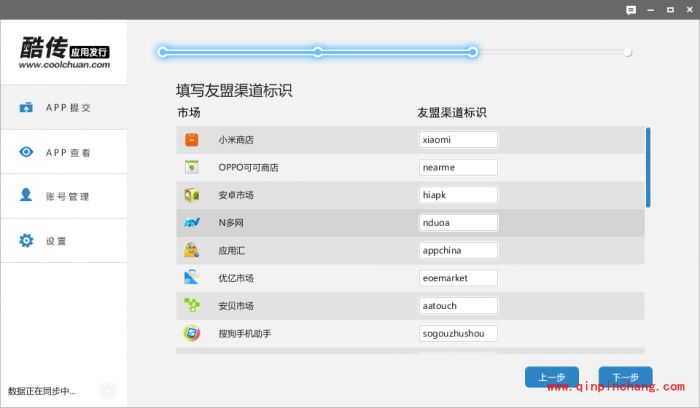Maximize the window
Screen dimensions: 700x408
point(671,10)
